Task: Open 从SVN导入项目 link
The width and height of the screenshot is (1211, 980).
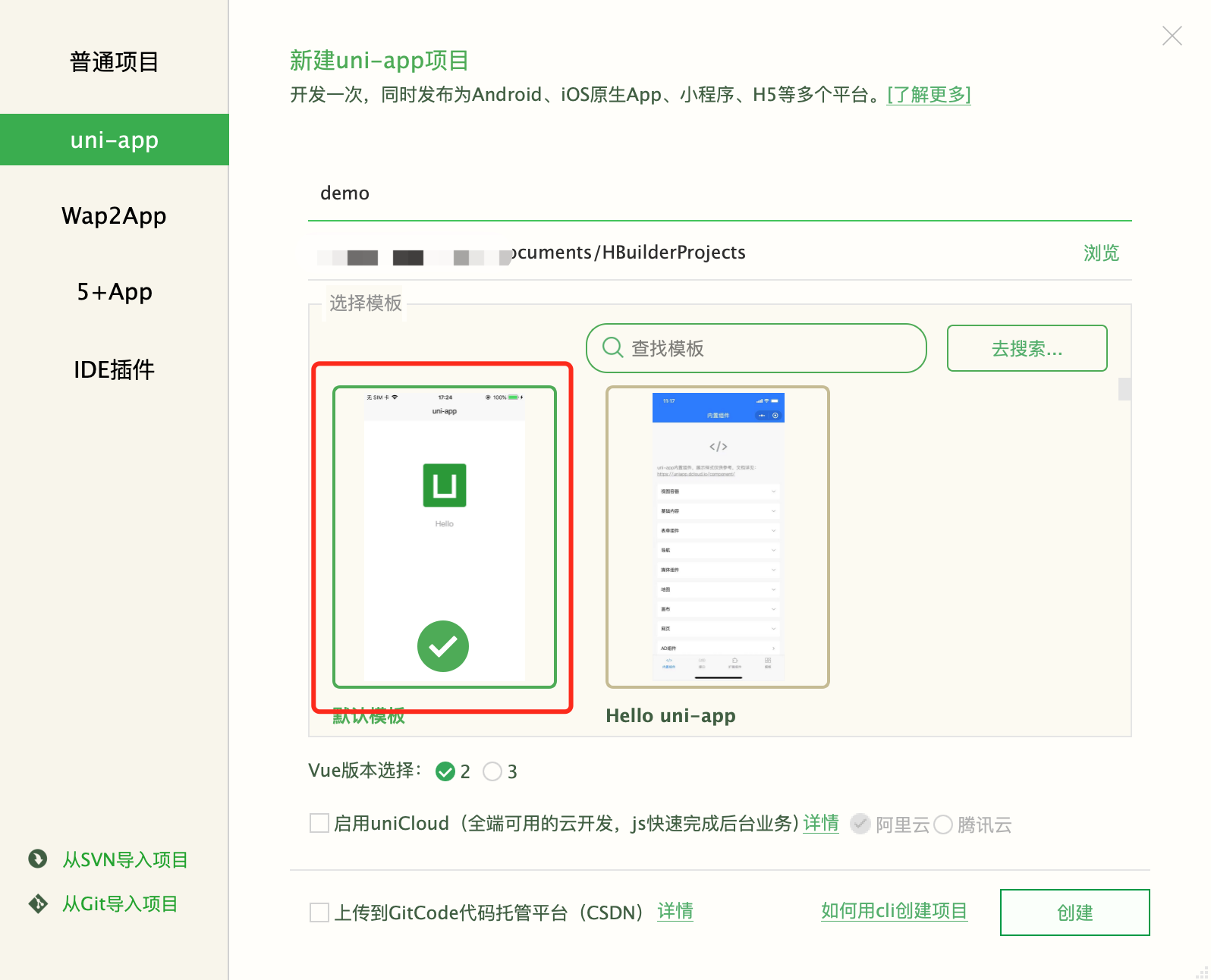Action: pos(125,859)
